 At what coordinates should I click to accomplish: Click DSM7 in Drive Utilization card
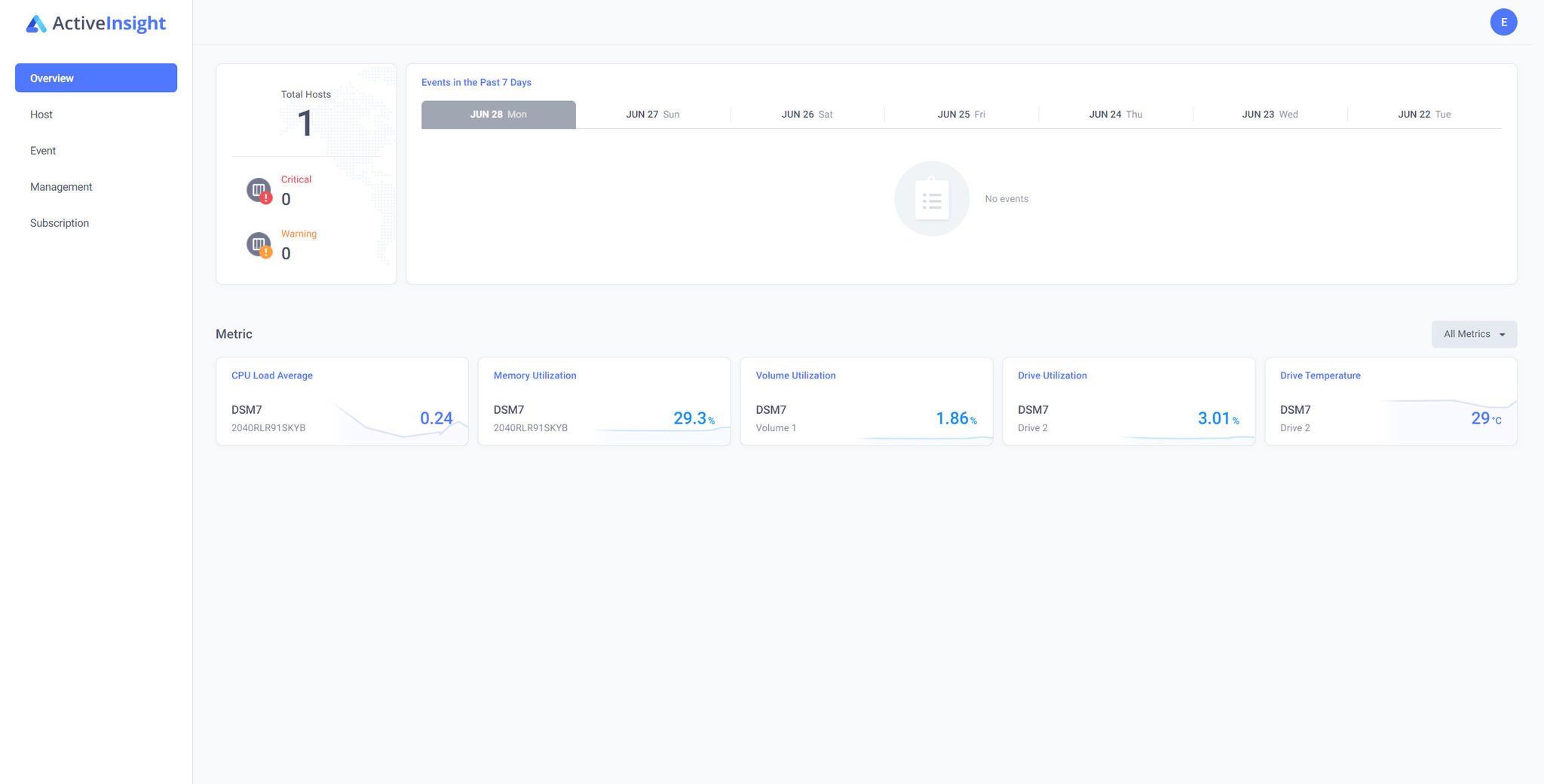[1034, 410]
